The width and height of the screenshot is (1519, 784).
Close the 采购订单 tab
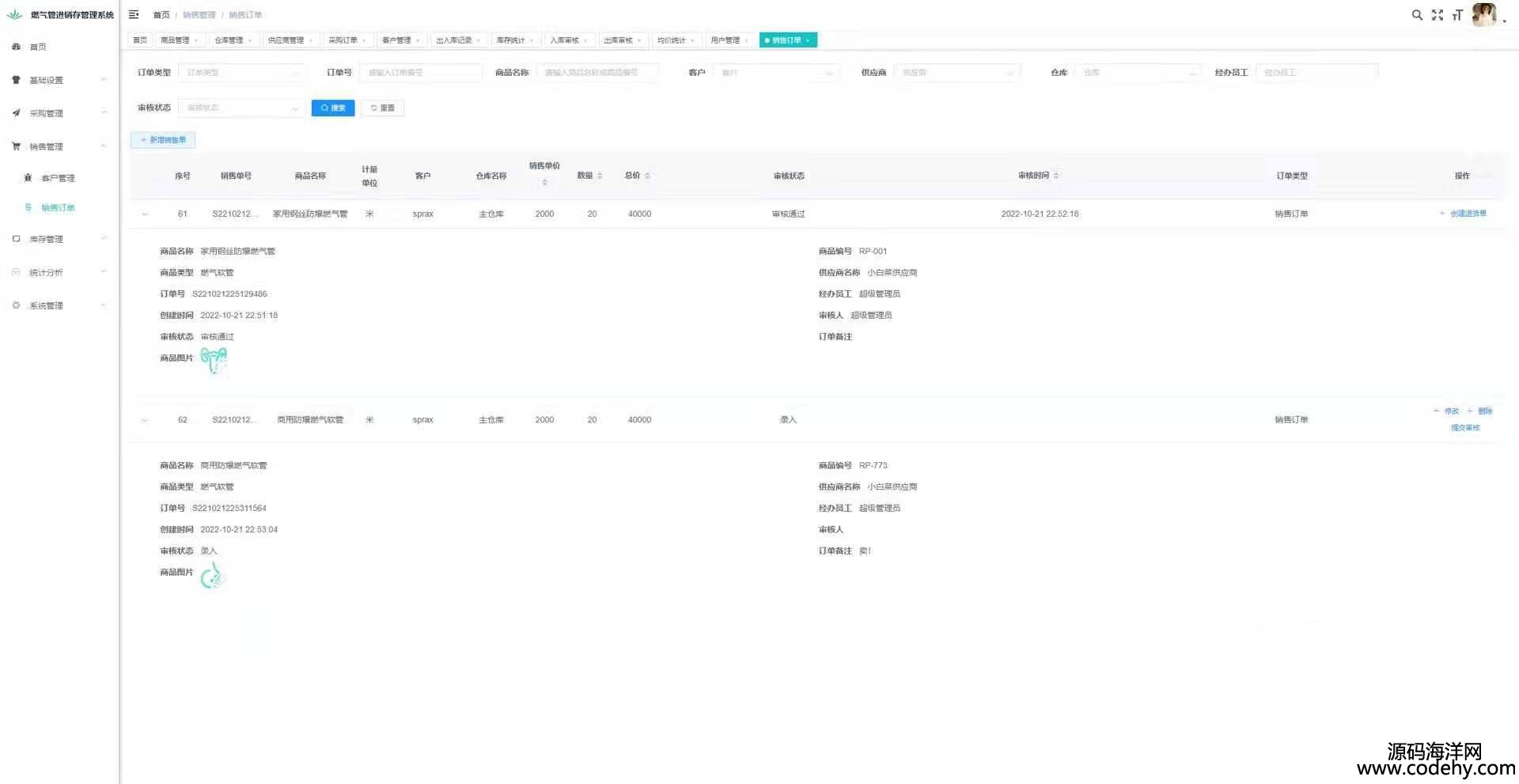coord(364,40)
